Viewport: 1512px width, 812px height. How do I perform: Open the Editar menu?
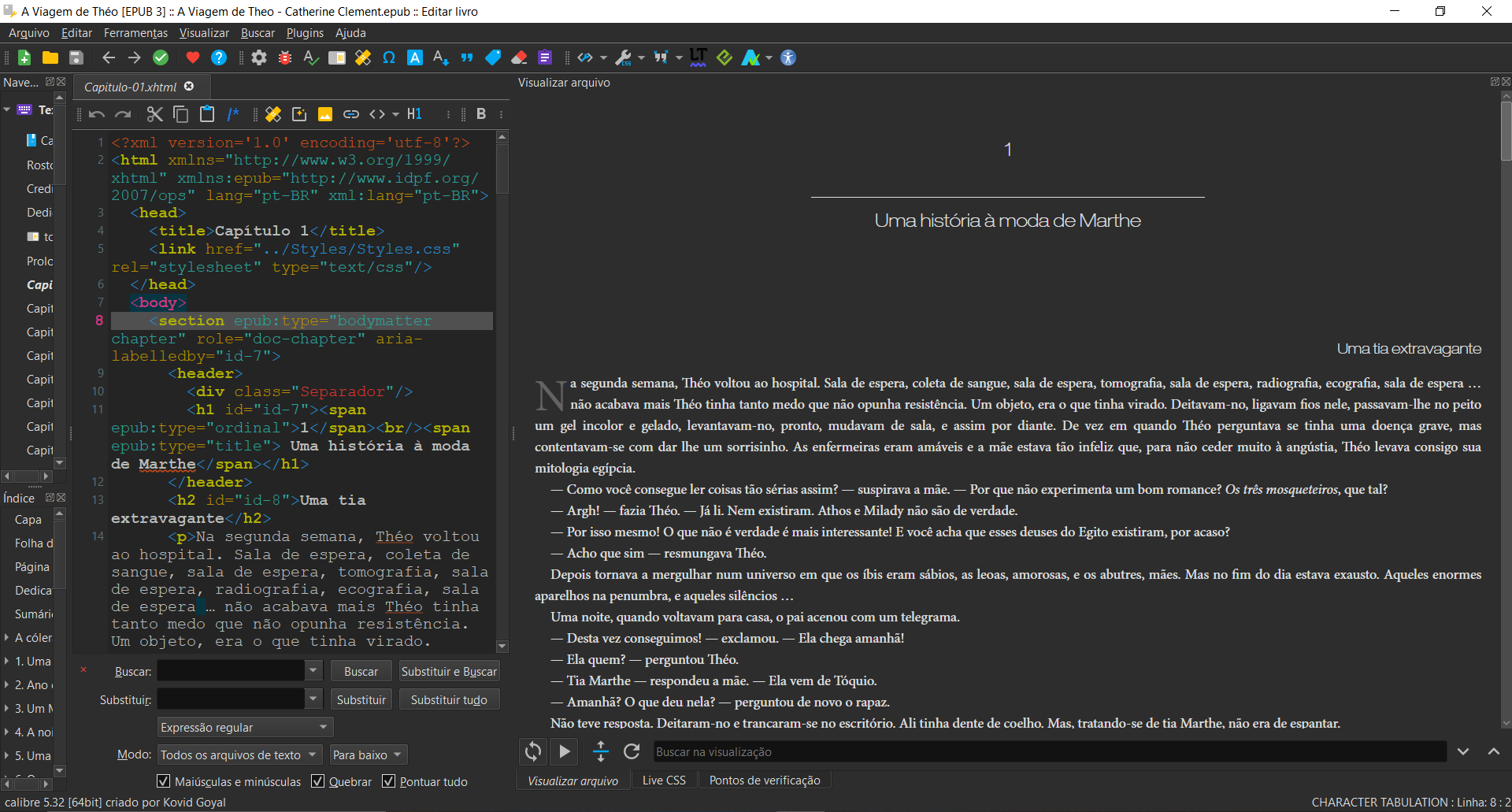(x=76, y=33)
